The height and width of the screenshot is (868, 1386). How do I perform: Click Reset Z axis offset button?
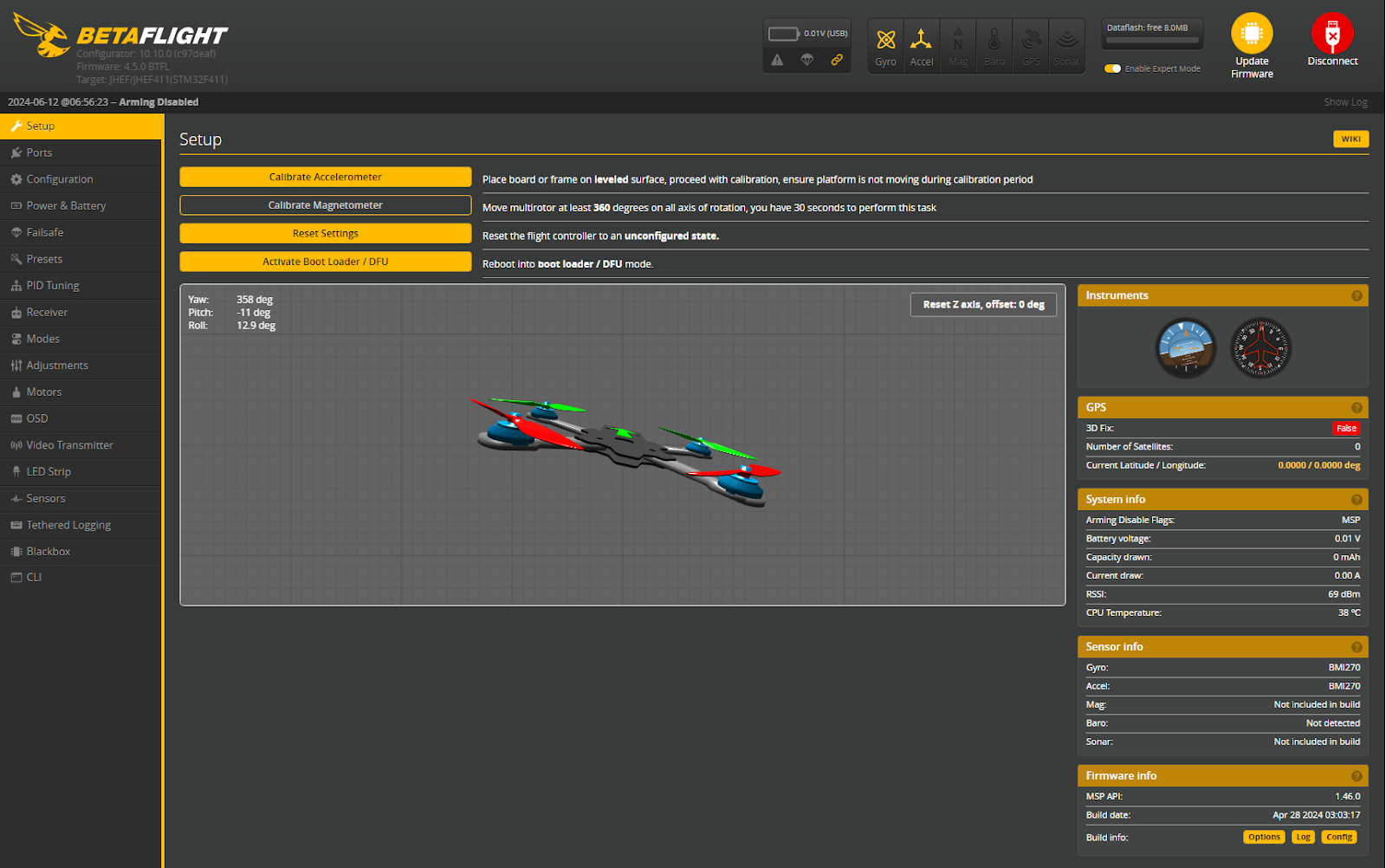click(x=983, y=305)
